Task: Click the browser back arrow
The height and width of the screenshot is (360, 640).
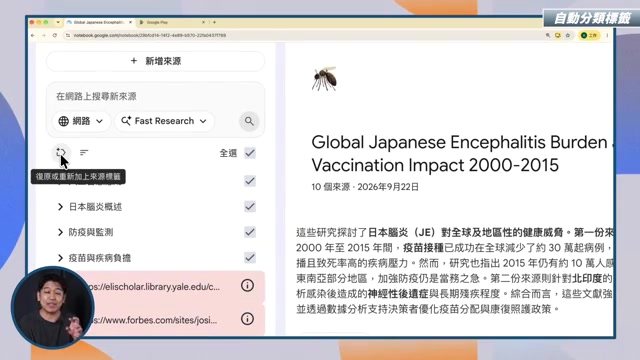Action: coord(33,36)
